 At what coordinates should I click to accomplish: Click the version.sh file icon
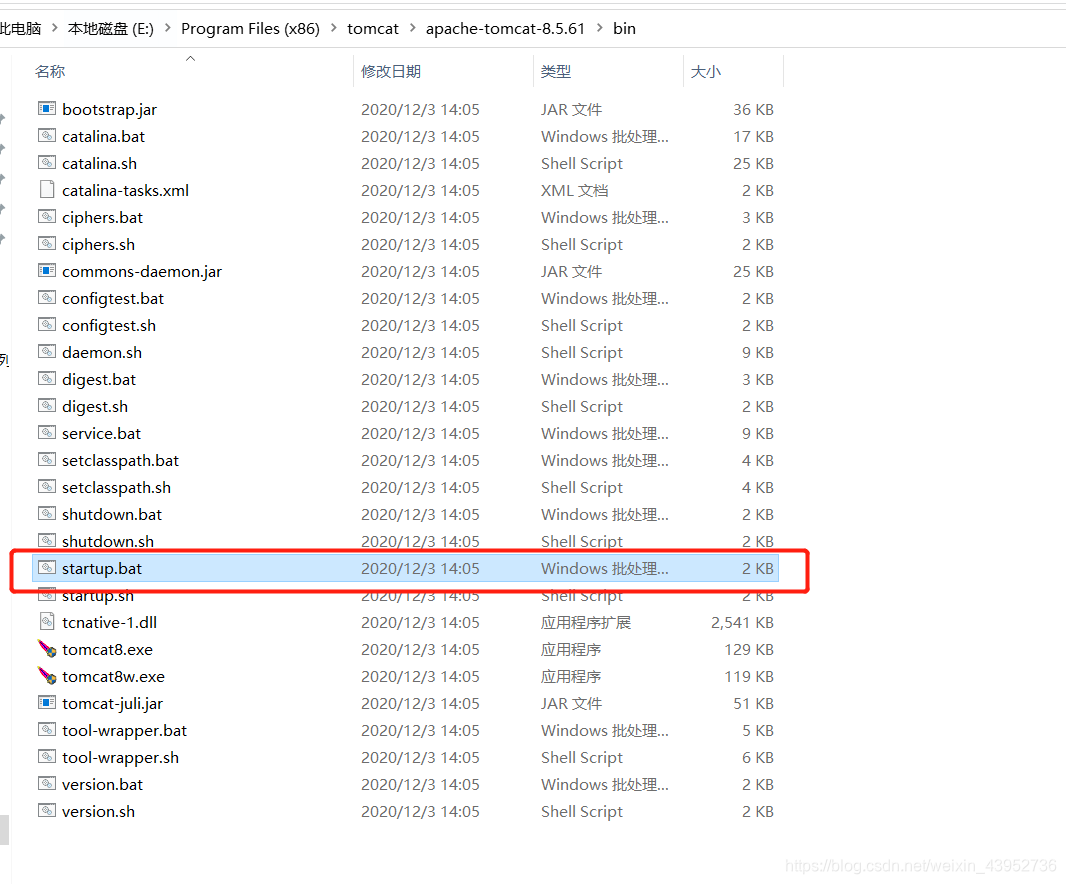tap(47, 811)
